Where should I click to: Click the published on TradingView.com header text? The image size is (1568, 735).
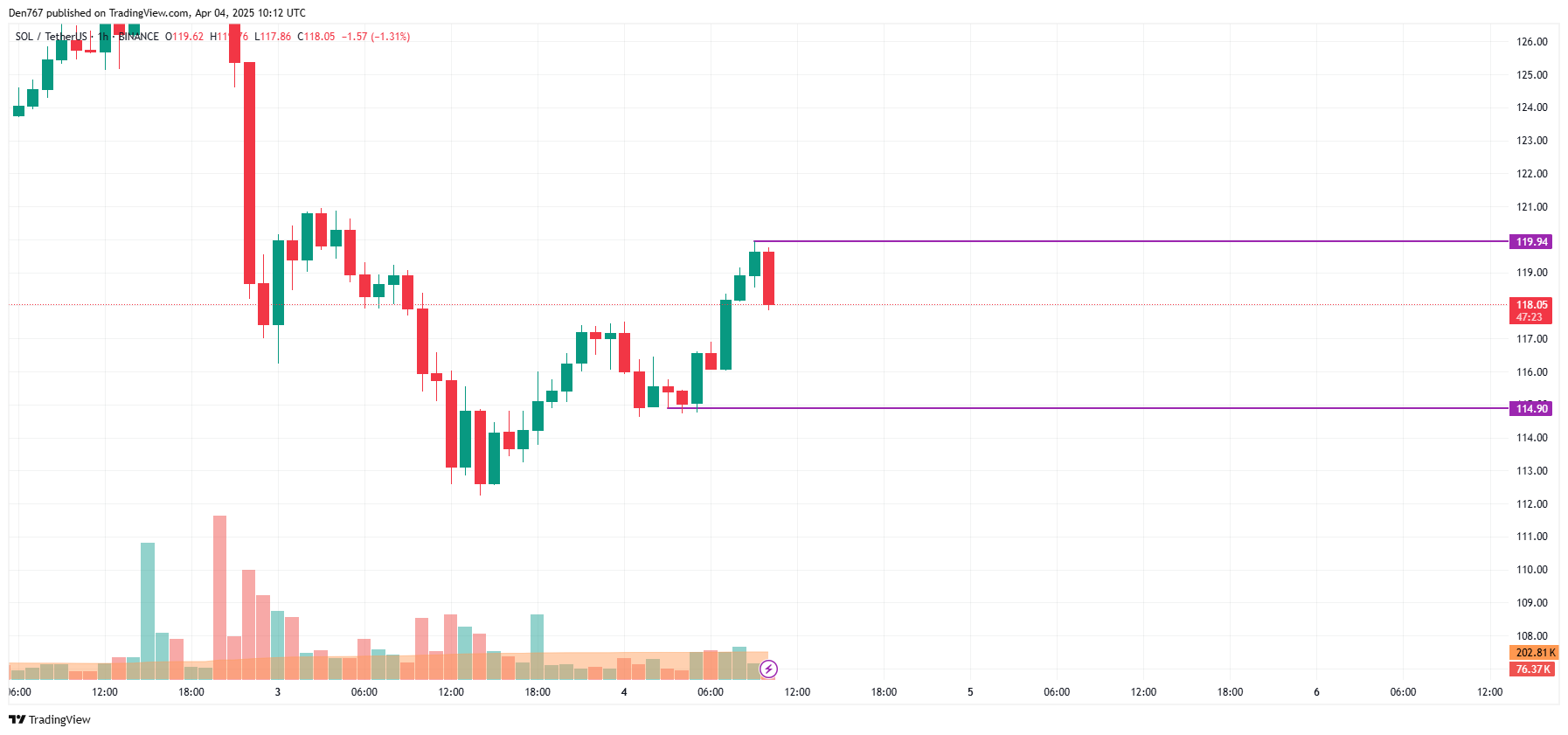pyautogui.click(x=157, y=13)
